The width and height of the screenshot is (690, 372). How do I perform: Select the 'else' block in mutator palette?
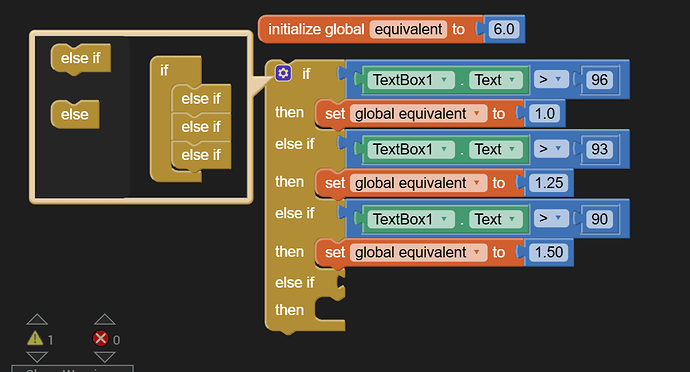click(75, 114)
